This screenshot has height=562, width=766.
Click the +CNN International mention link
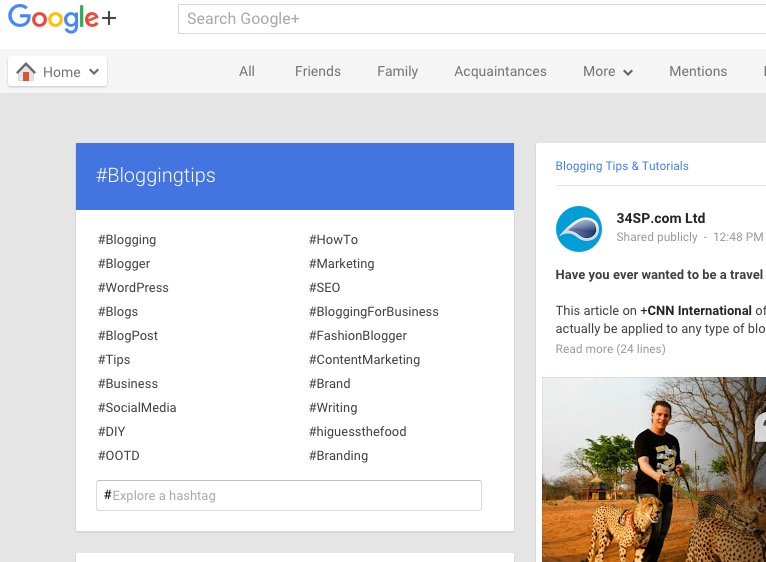coord(696,311)
